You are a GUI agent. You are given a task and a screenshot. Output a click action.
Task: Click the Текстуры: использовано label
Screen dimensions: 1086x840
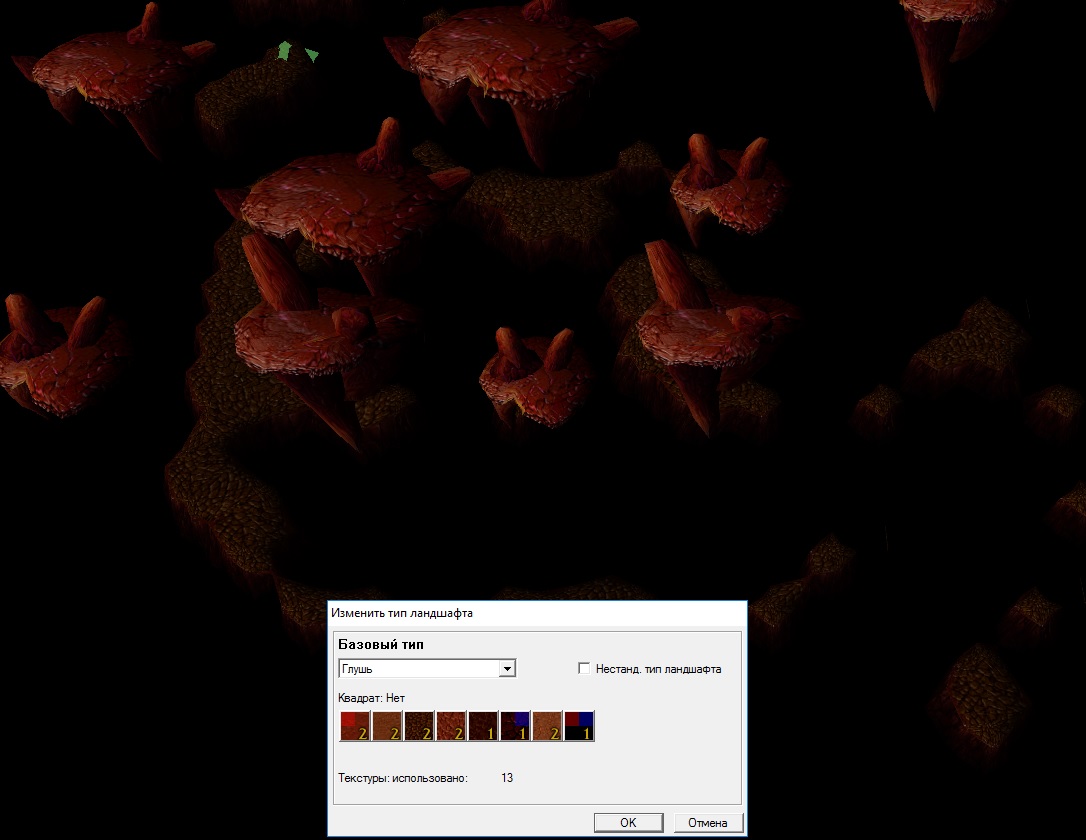[x=403, y=778]
